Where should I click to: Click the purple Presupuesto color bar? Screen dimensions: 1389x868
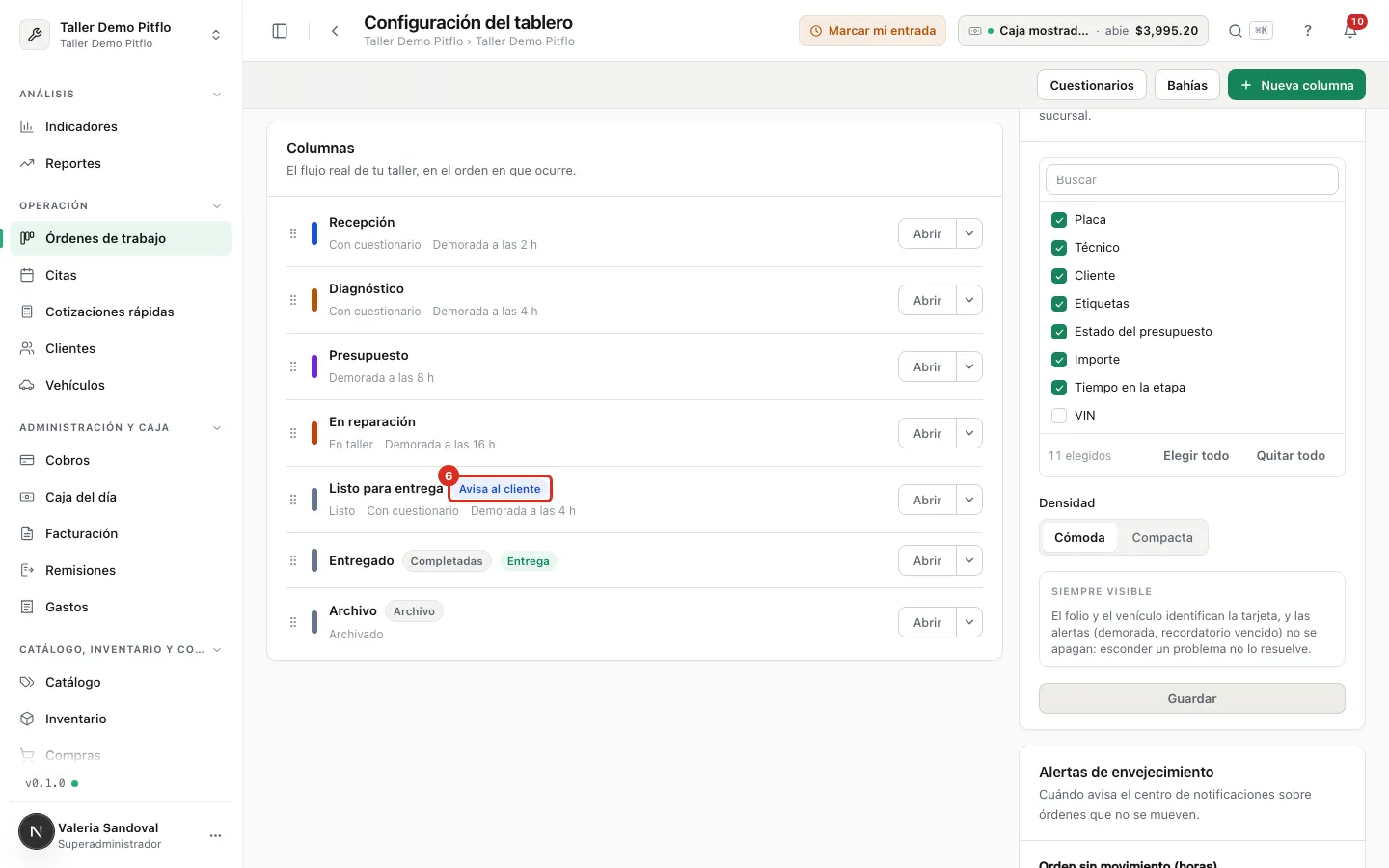pos(314,366)
